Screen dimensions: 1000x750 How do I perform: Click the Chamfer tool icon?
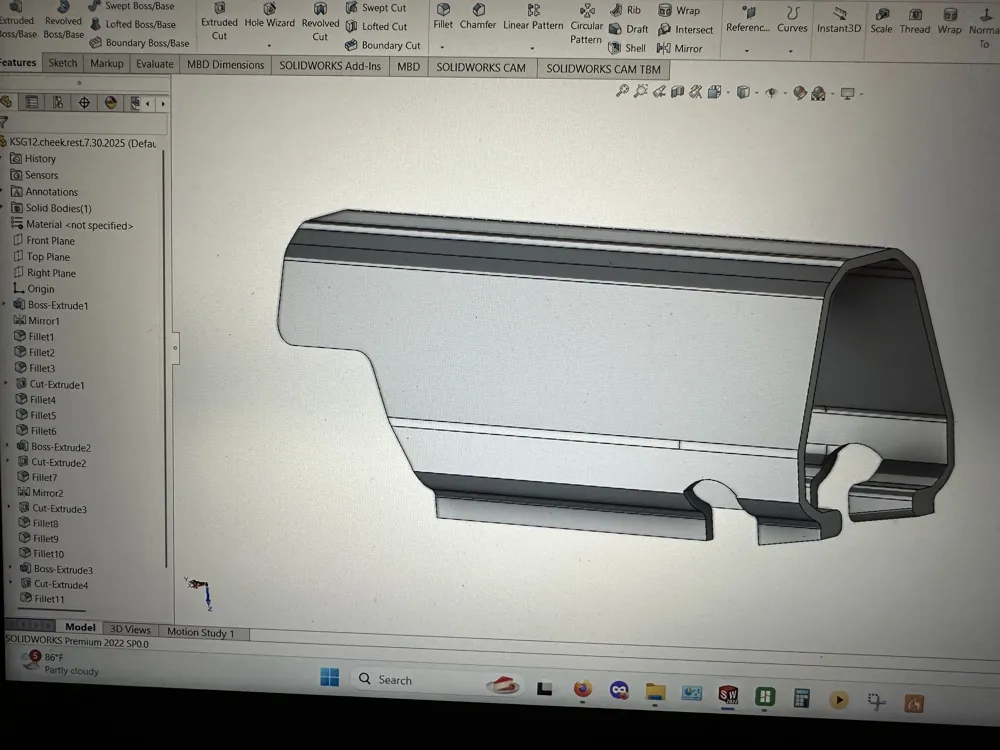tap(478, 10)
